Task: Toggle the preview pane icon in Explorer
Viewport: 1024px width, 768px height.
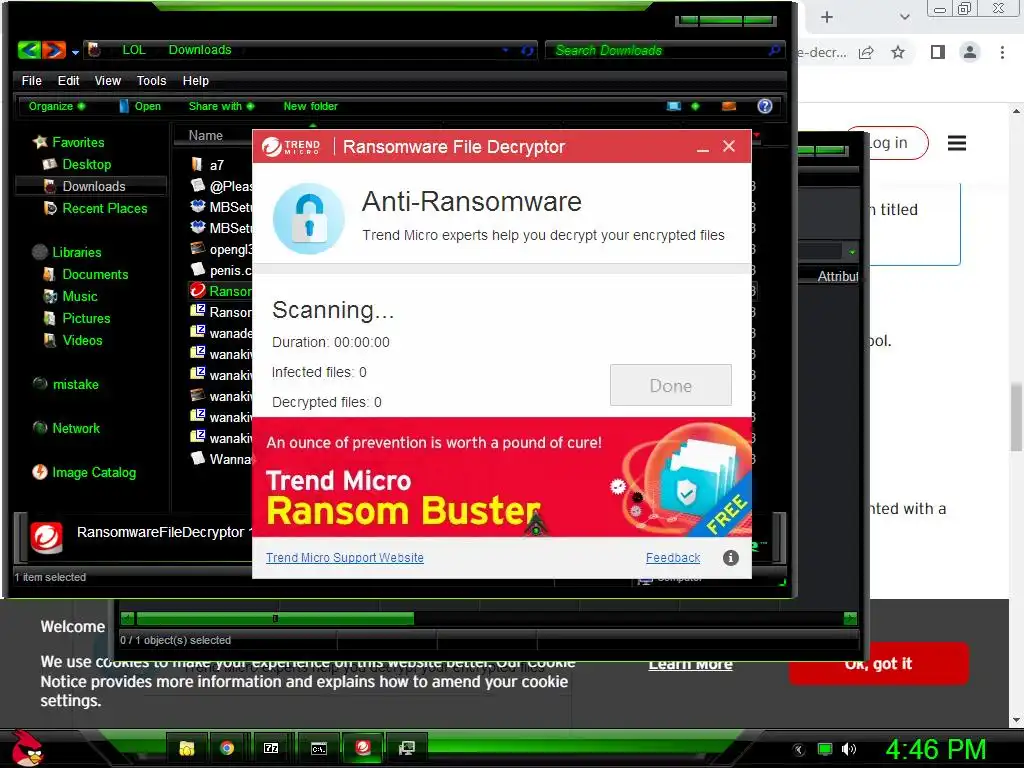Action: [729, 106]
